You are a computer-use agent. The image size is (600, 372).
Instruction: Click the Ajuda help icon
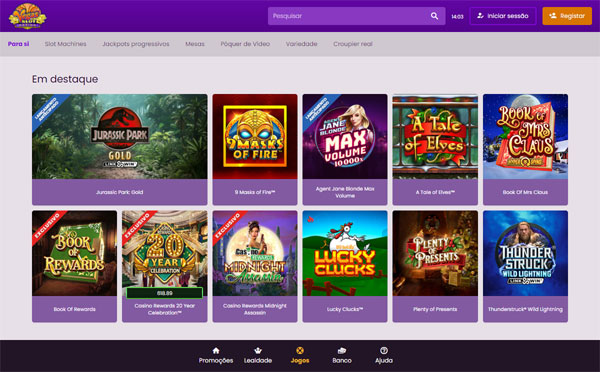coord(384,351)
